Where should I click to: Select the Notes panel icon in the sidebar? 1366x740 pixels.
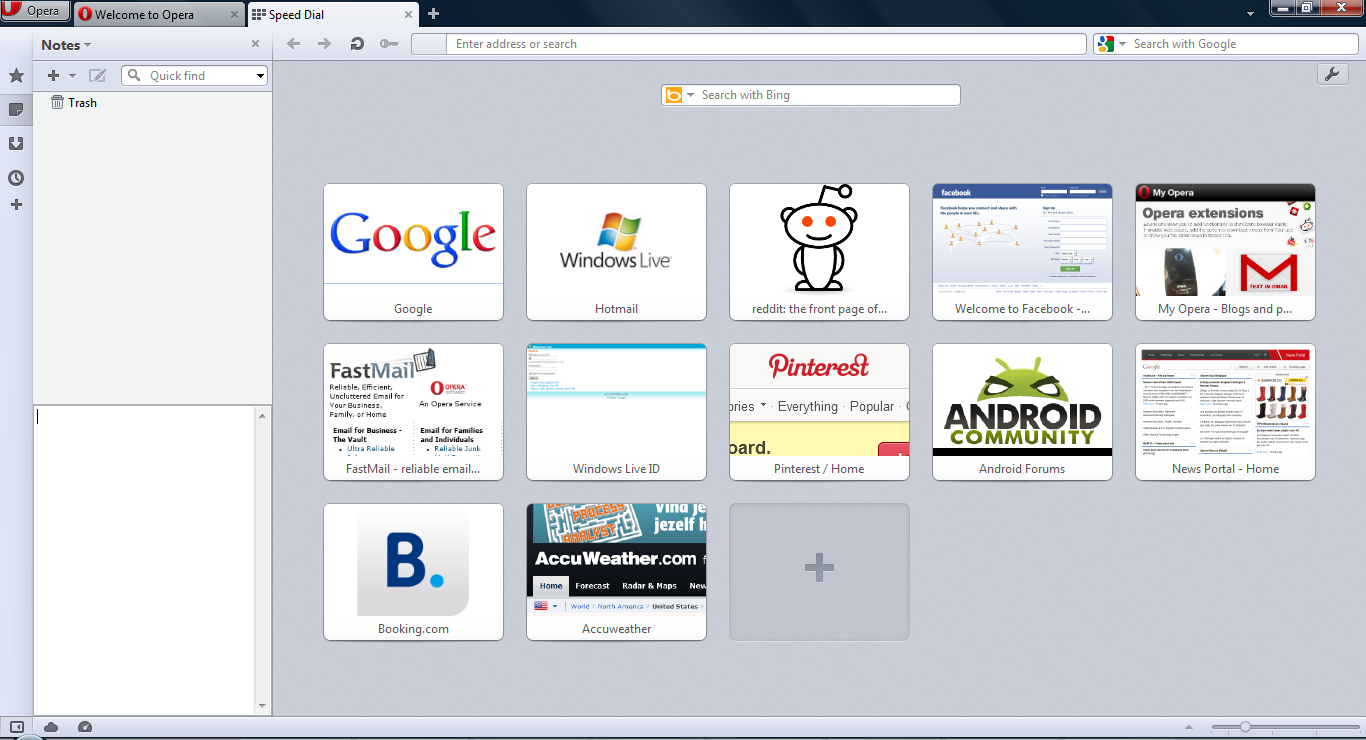pyautogui.click(x=16, y=109)
